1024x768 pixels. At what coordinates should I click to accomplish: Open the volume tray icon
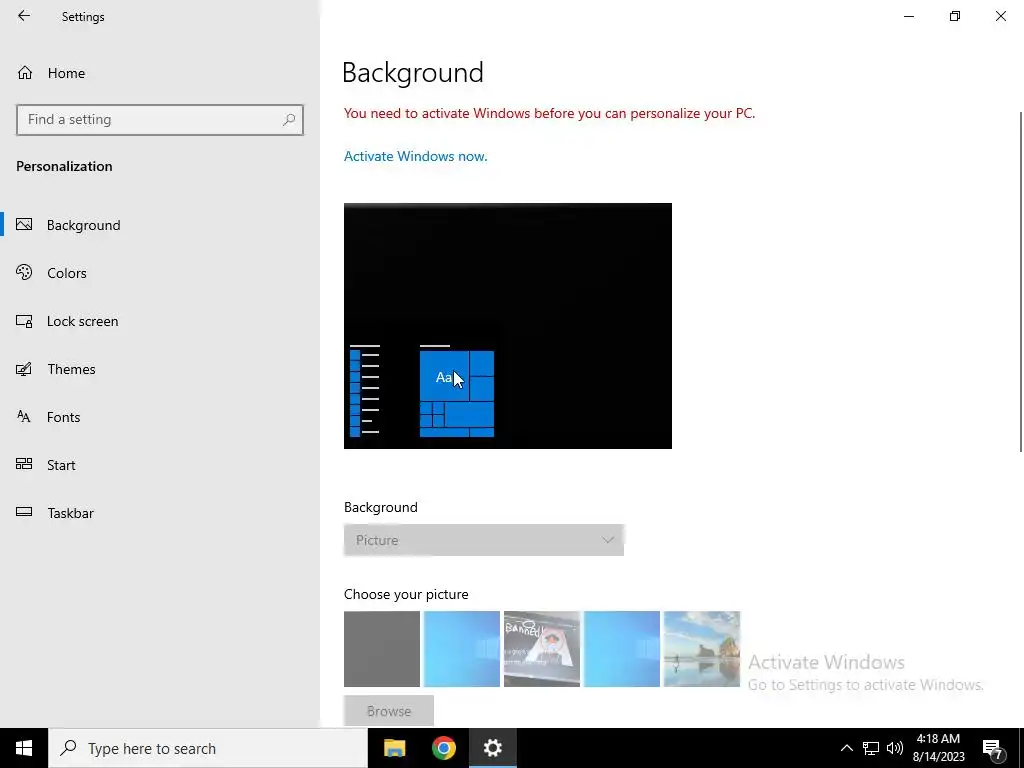[x=895, y=748]
